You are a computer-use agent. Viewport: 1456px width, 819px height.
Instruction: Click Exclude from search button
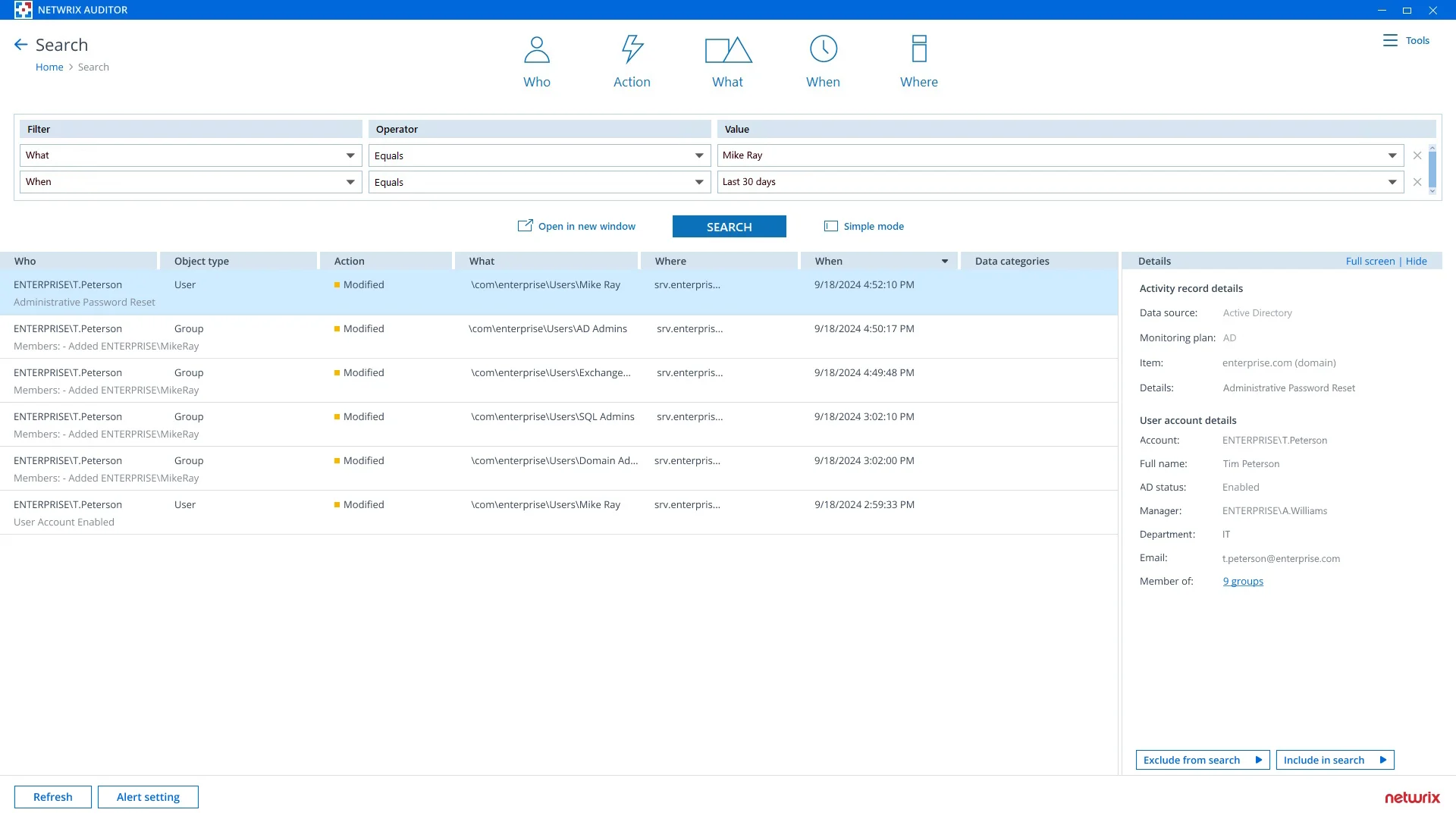point(1203,760)
